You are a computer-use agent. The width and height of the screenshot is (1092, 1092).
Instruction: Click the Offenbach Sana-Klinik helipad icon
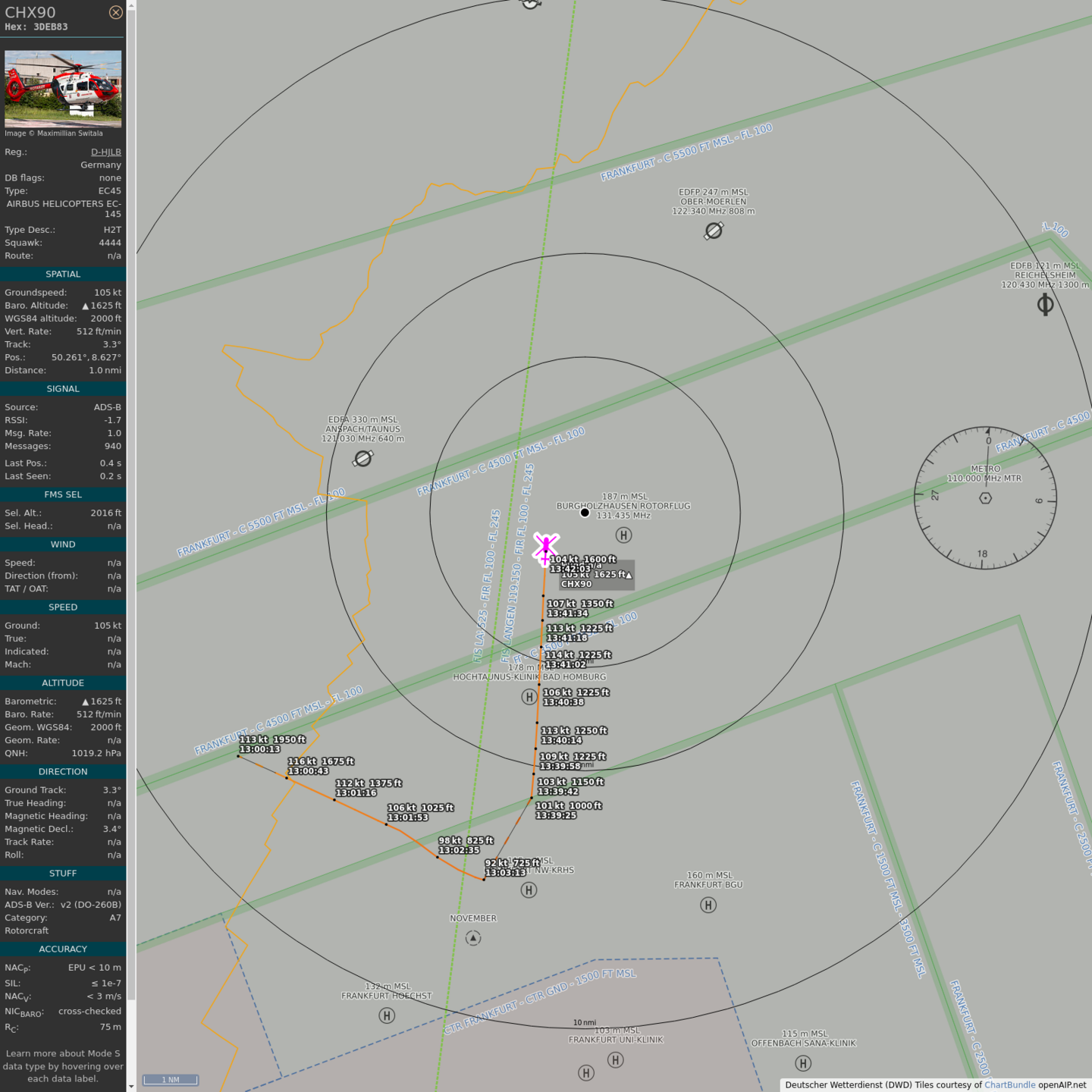[x=803, y=1063]
